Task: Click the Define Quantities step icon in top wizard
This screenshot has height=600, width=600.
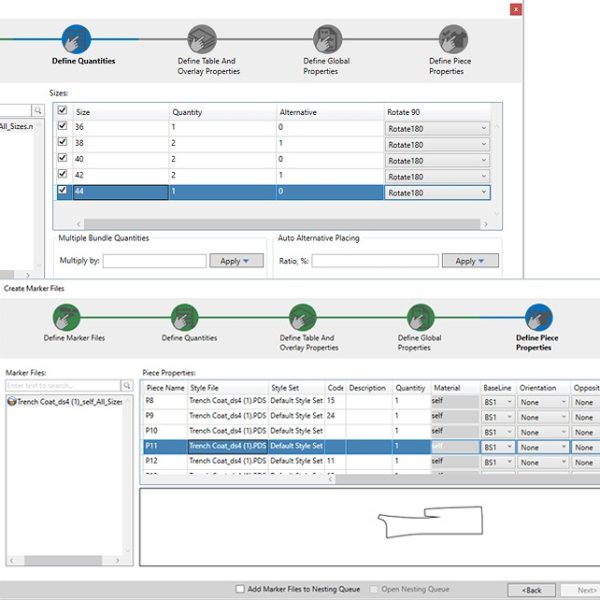Action: (76, 39)
